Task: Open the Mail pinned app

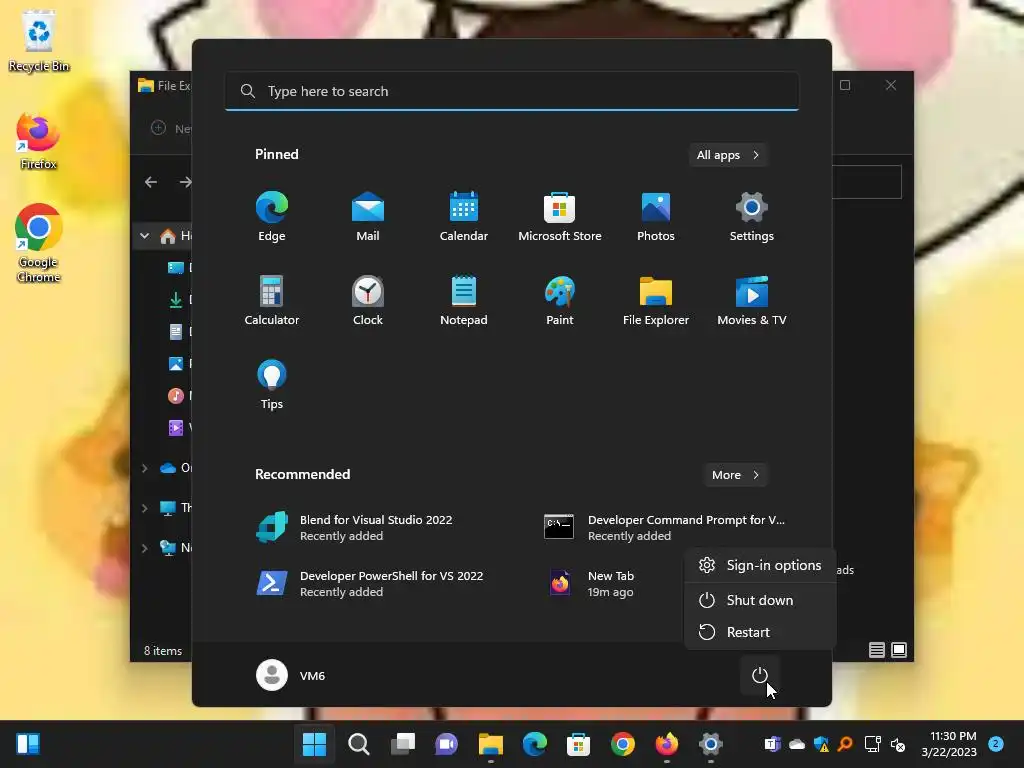Action: click(368, 217)
